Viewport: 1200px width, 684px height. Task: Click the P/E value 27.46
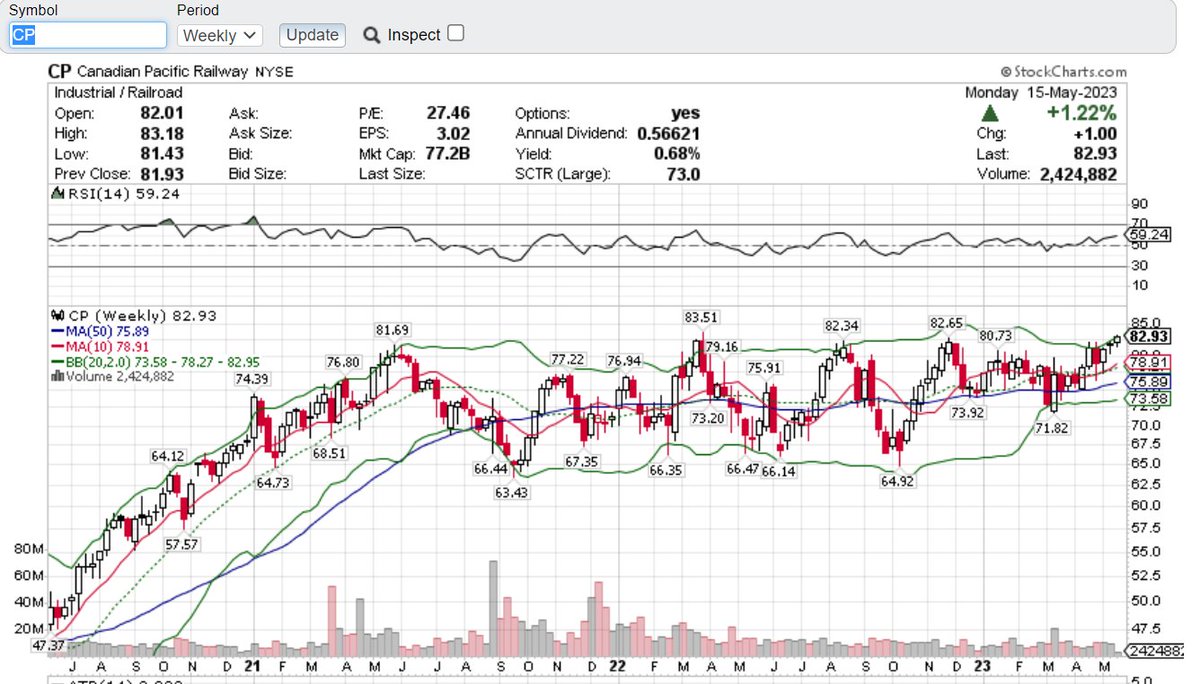pos(447,113)
